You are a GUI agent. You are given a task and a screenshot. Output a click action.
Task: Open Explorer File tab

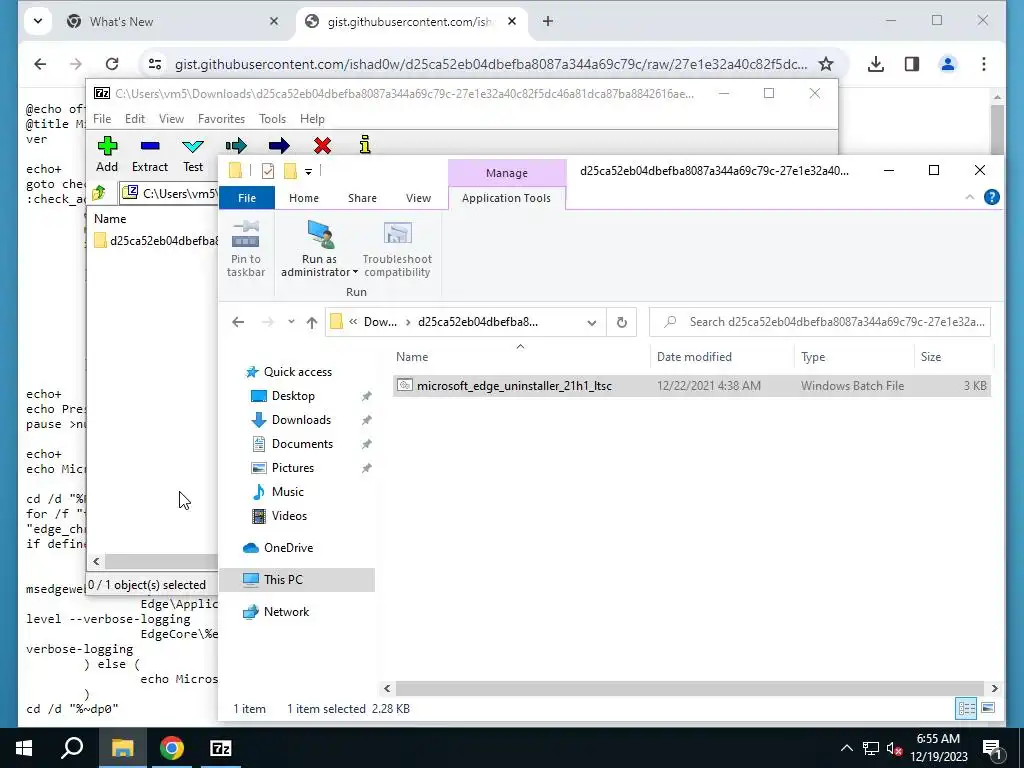point(247,198)
